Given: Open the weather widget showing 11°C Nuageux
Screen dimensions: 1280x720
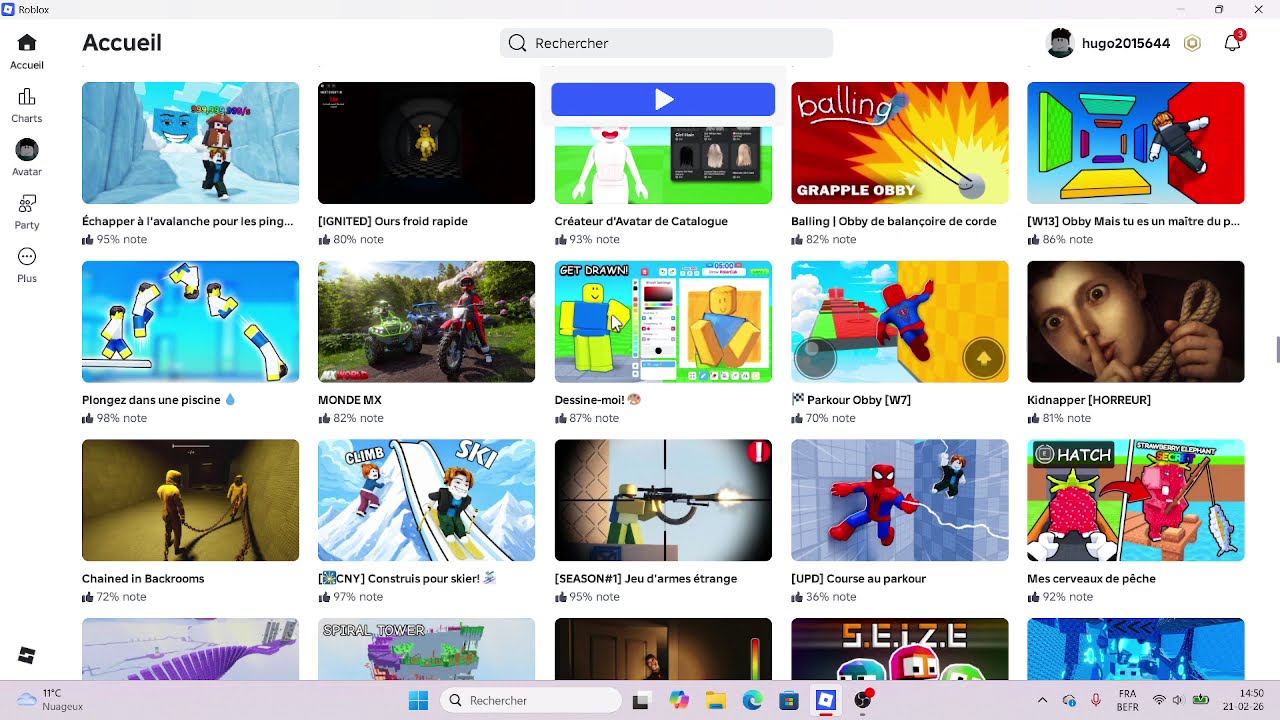Looking at the screenshot, I should click(x=51, y=700).
